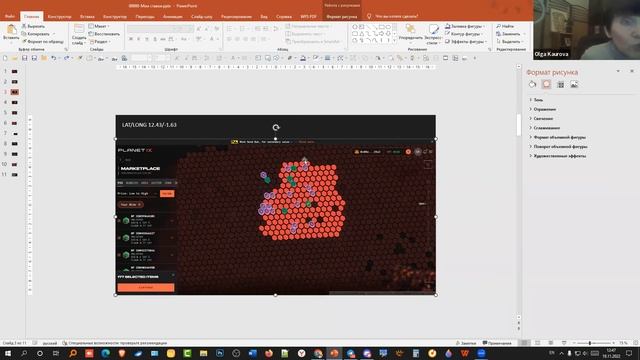Screen dimensions: 640x360
Task: Expand the Сглаживание section
Action: coord(544,128)
